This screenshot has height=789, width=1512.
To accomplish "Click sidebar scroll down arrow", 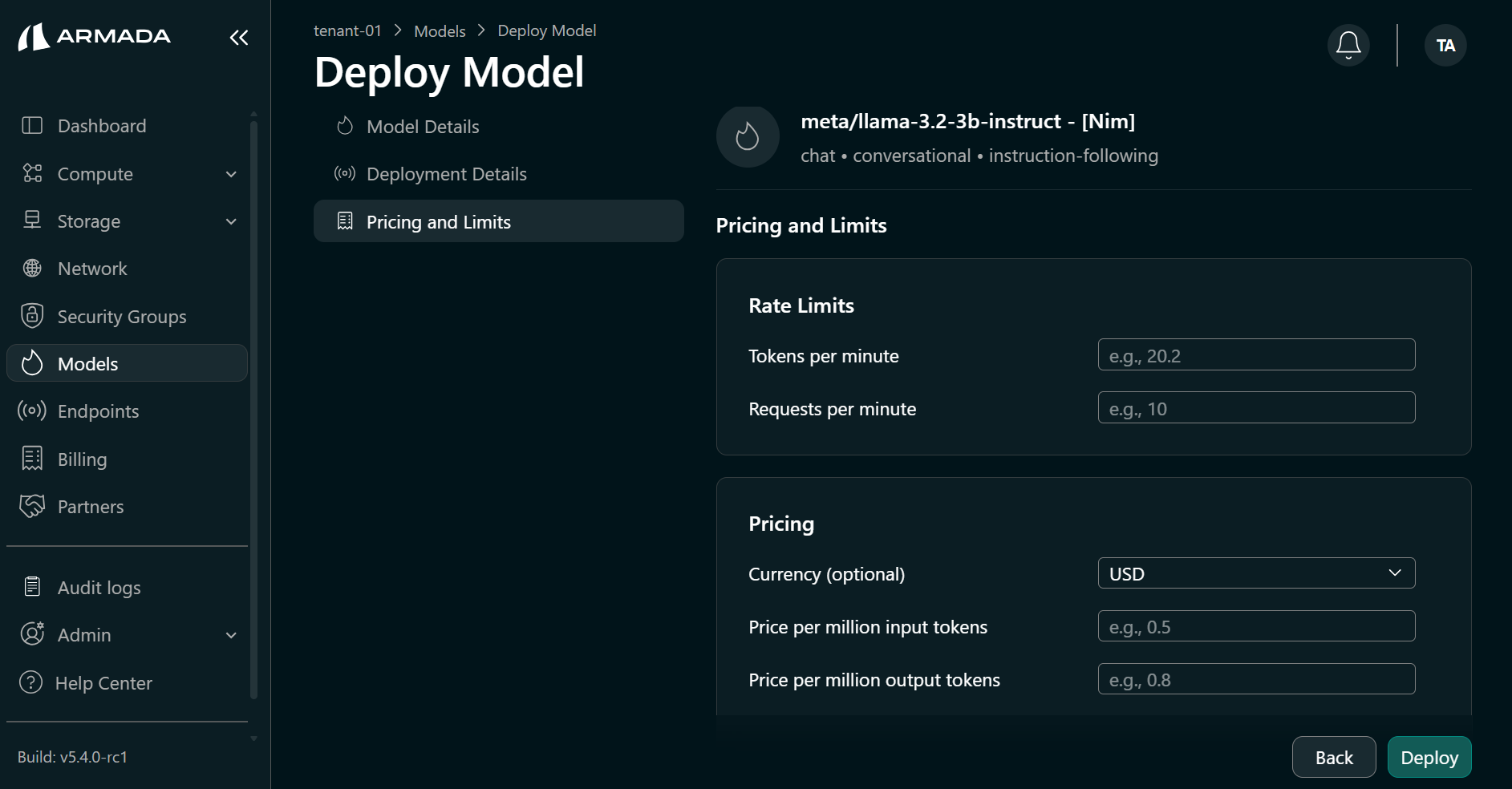I will coord(253,738).
